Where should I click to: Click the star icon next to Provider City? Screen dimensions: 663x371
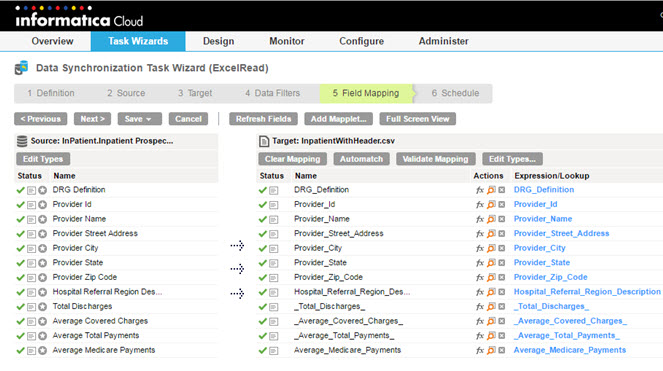point(42,248)
